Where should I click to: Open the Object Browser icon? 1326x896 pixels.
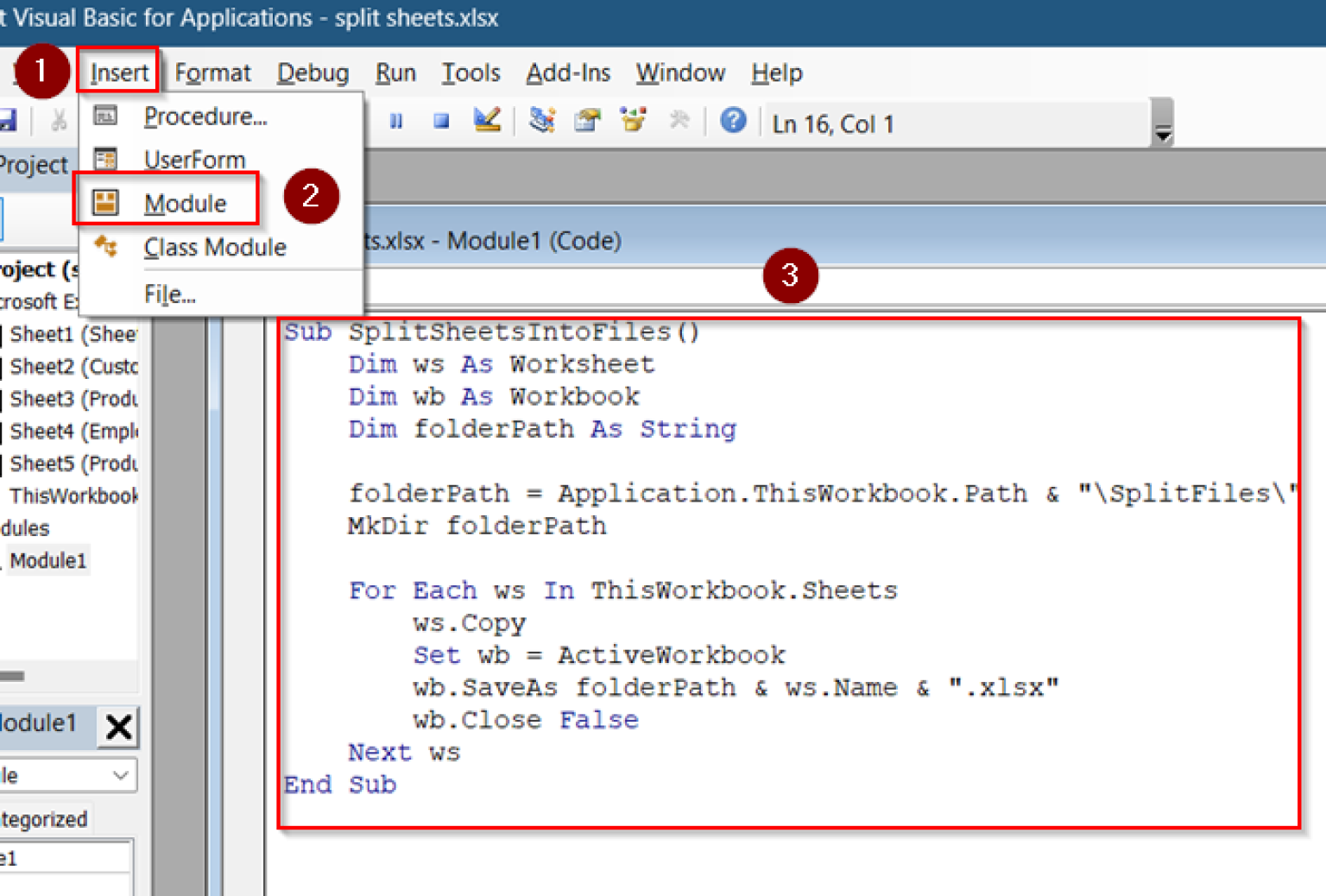[635, 122]
